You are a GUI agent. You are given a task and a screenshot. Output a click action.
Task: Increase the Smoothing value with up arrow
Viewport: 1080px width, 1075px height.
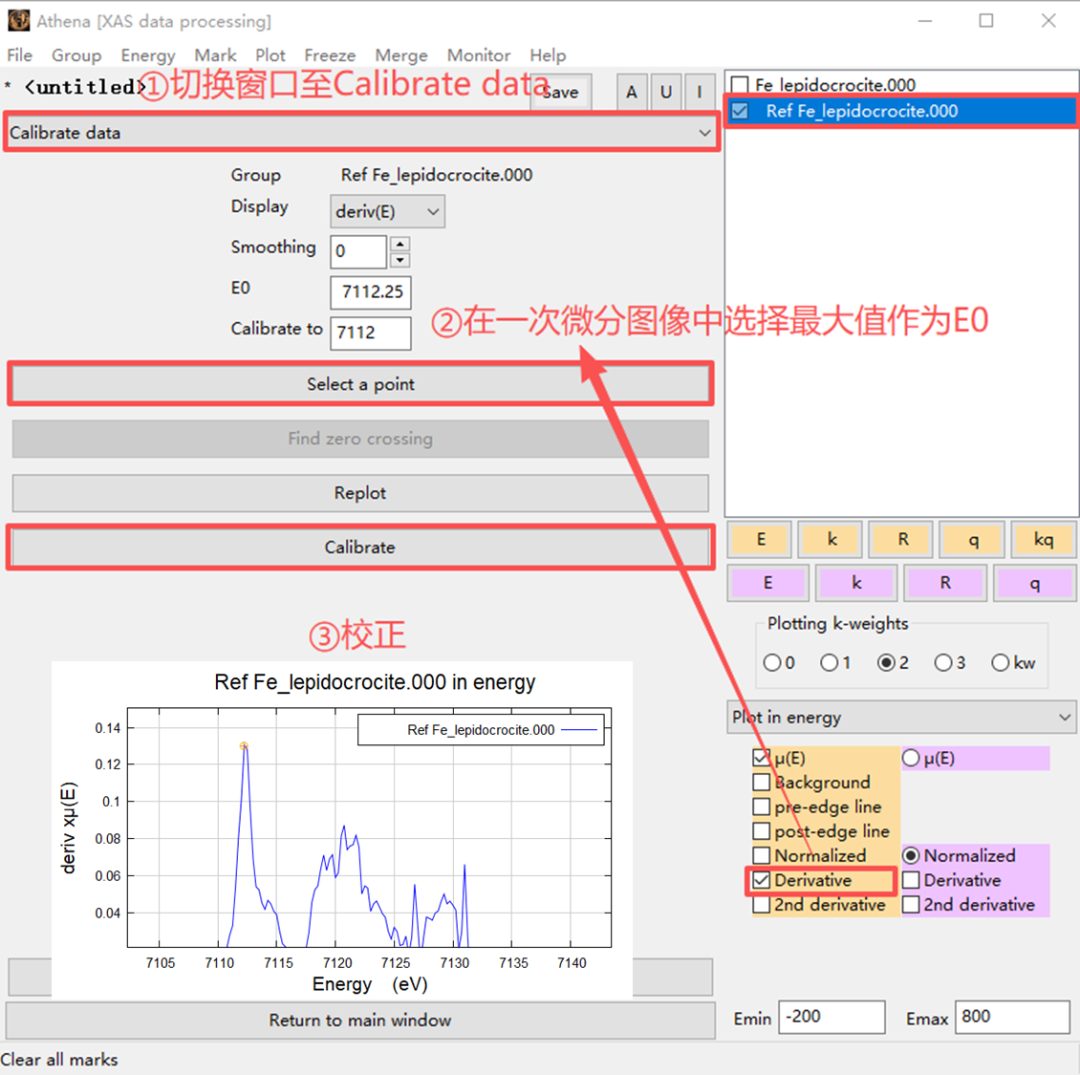pos(399,244)
